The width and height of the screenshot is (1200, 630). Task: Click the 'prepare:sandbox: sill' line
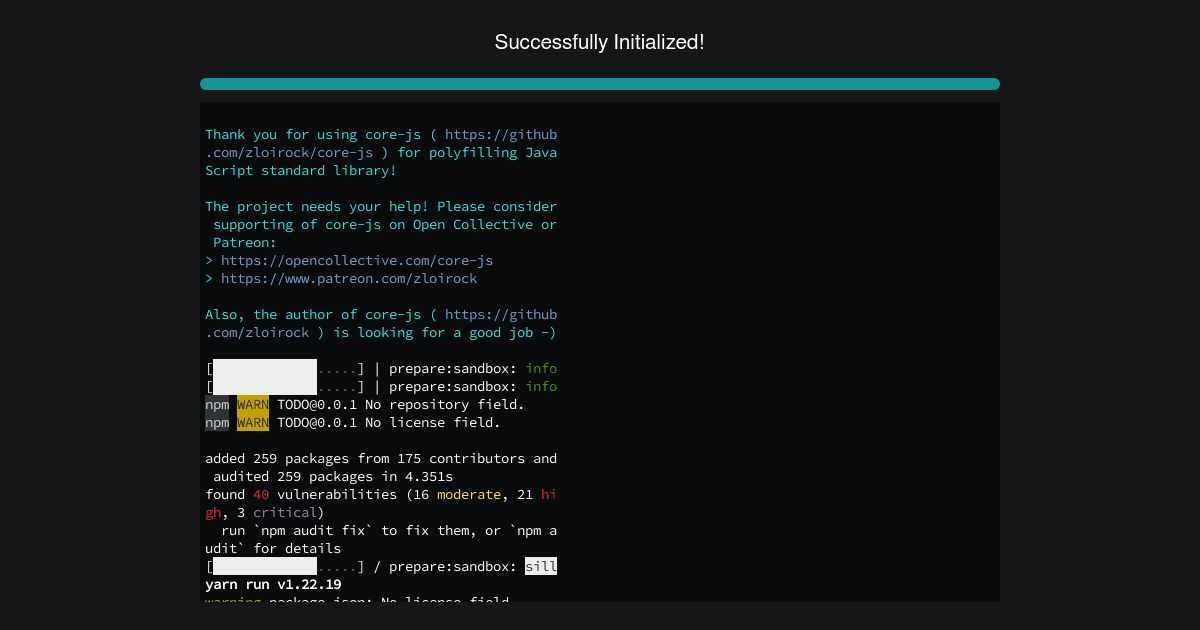click(381, 567)
